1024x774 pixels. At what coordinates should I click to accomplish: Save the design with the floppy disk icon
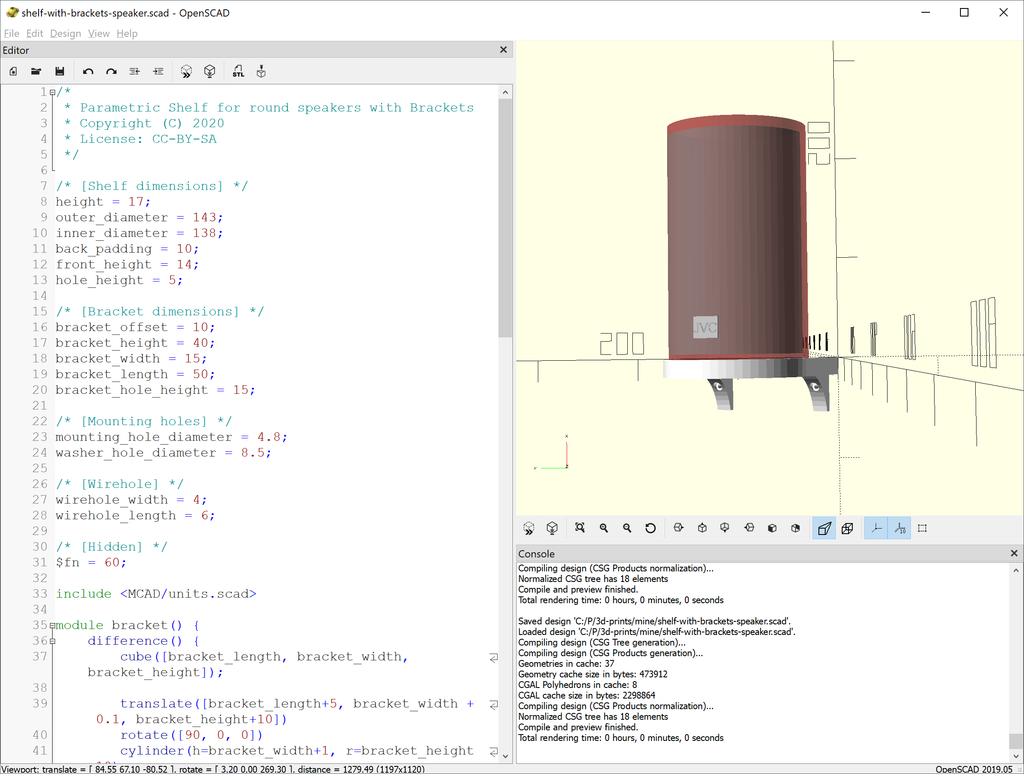(60, 72)
